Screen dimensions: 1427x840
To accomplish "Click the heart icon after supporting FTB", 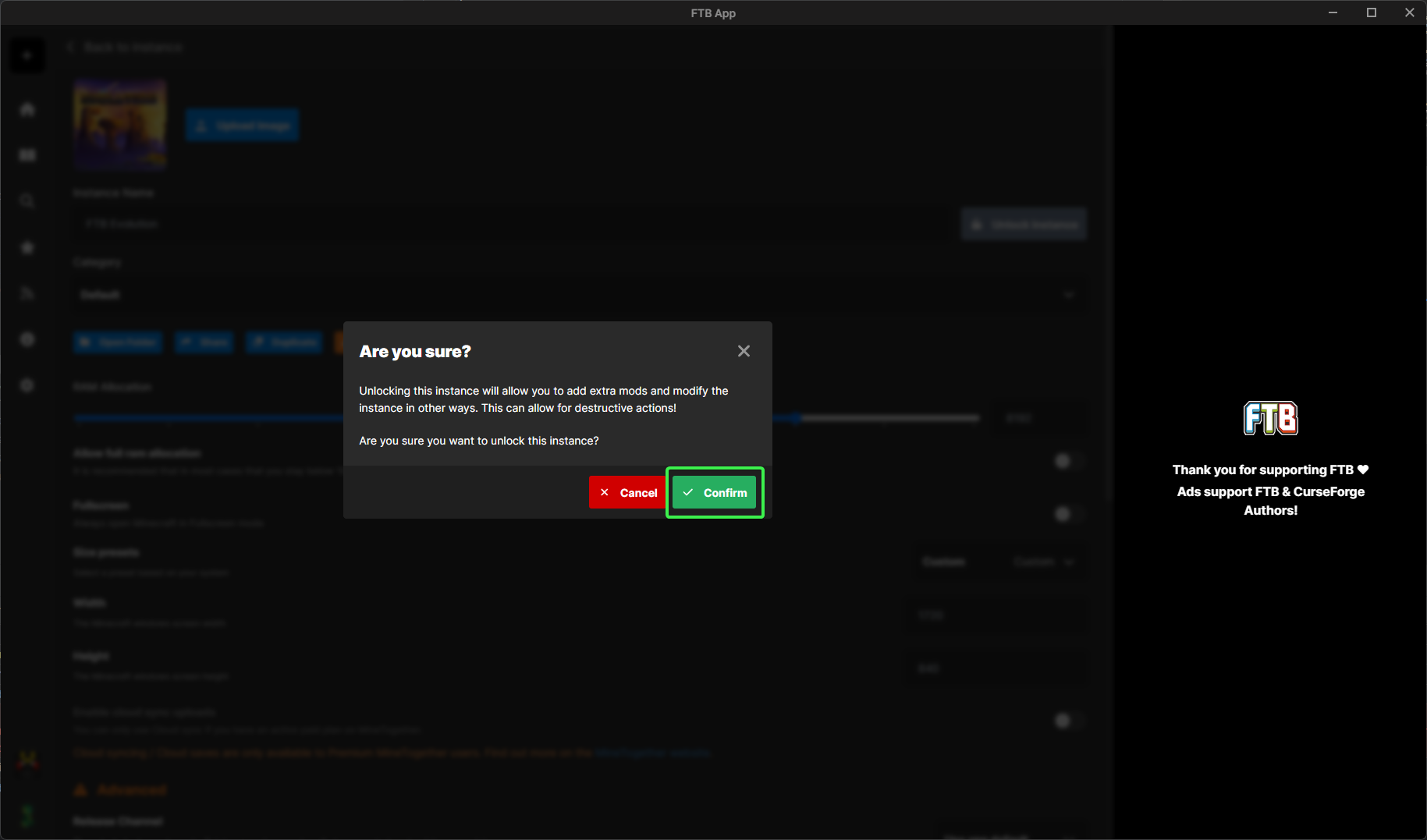I will tap(1363, 470).
